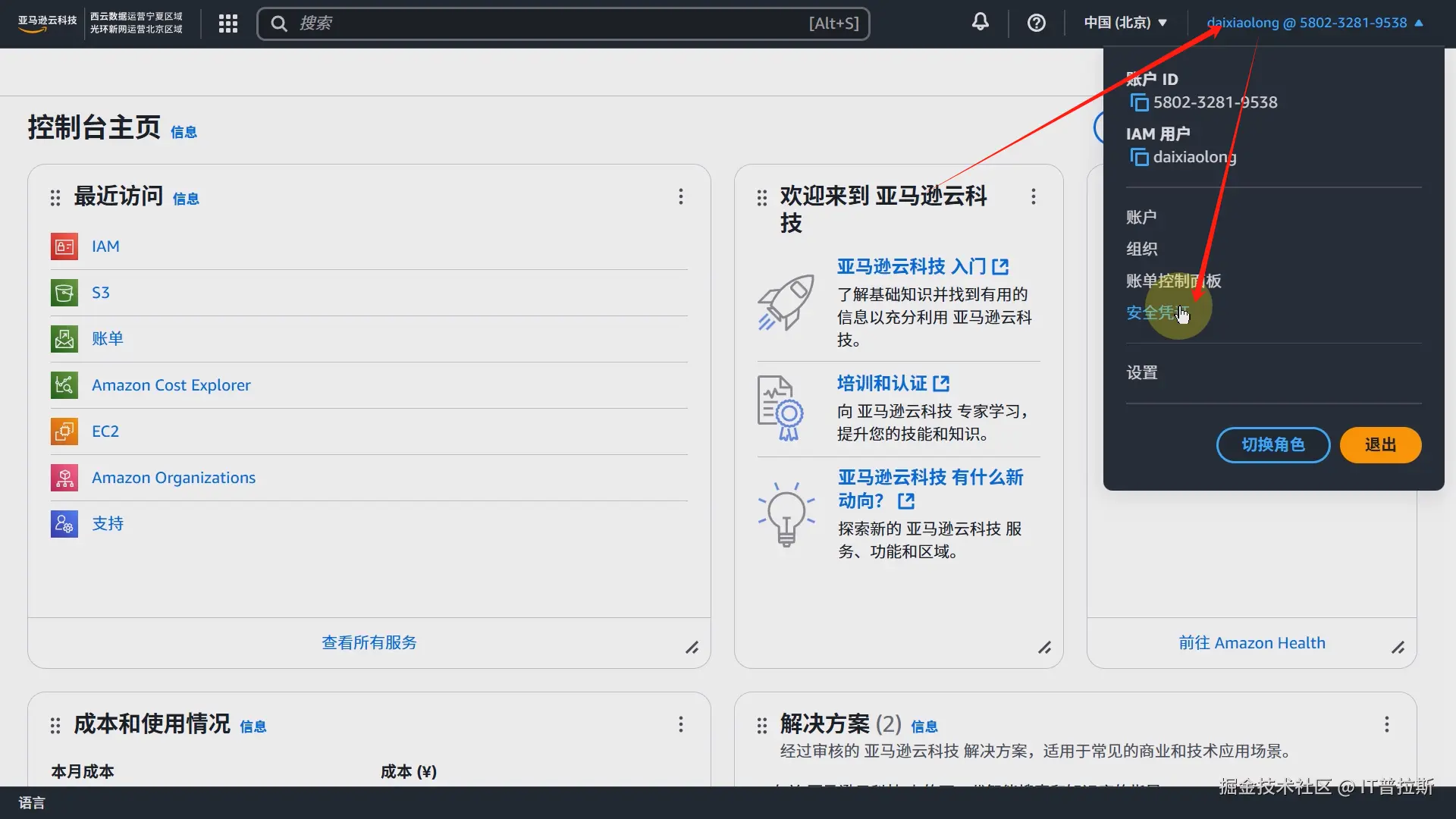Click the 切换角色 button
The image size is (1456, 819).
click(1272, 445)
